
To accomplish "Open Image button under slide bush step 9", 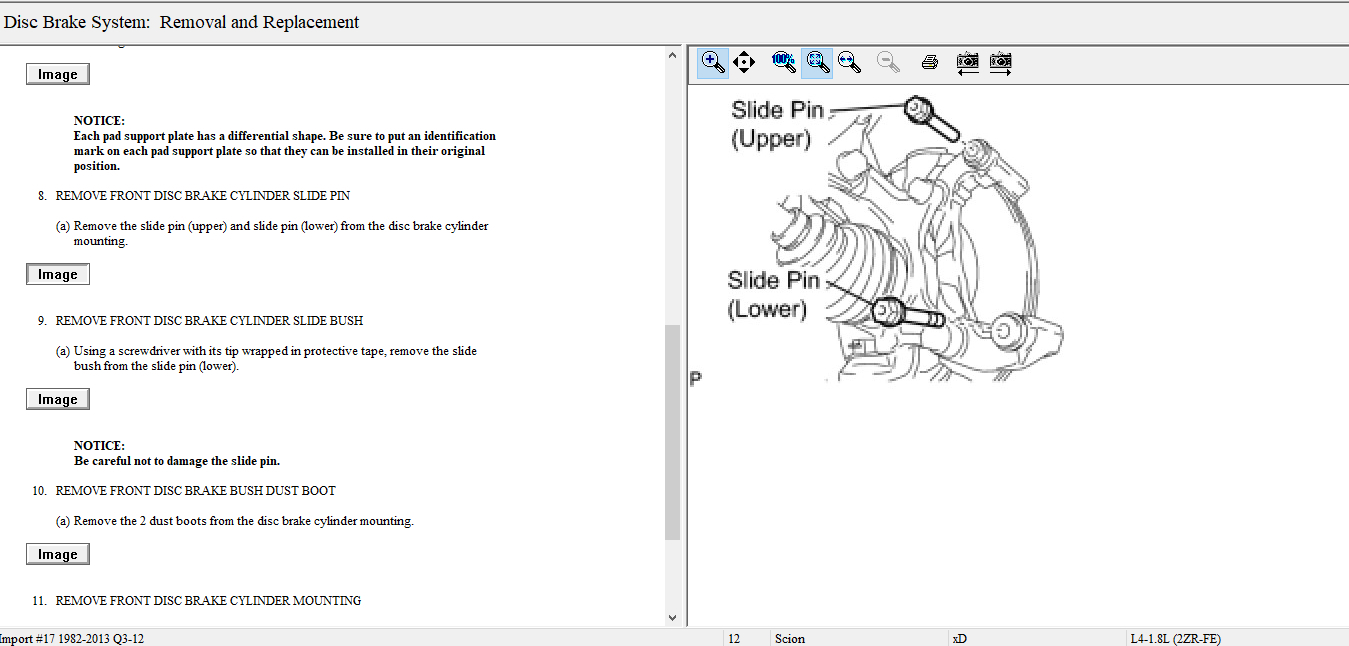I will point(58,400).
